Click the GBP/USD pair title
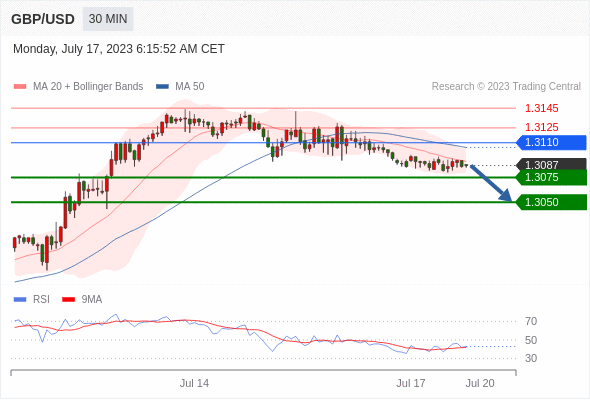Image resolution: width=590 pixels, height=400 pixels. [x=43, y=19]
